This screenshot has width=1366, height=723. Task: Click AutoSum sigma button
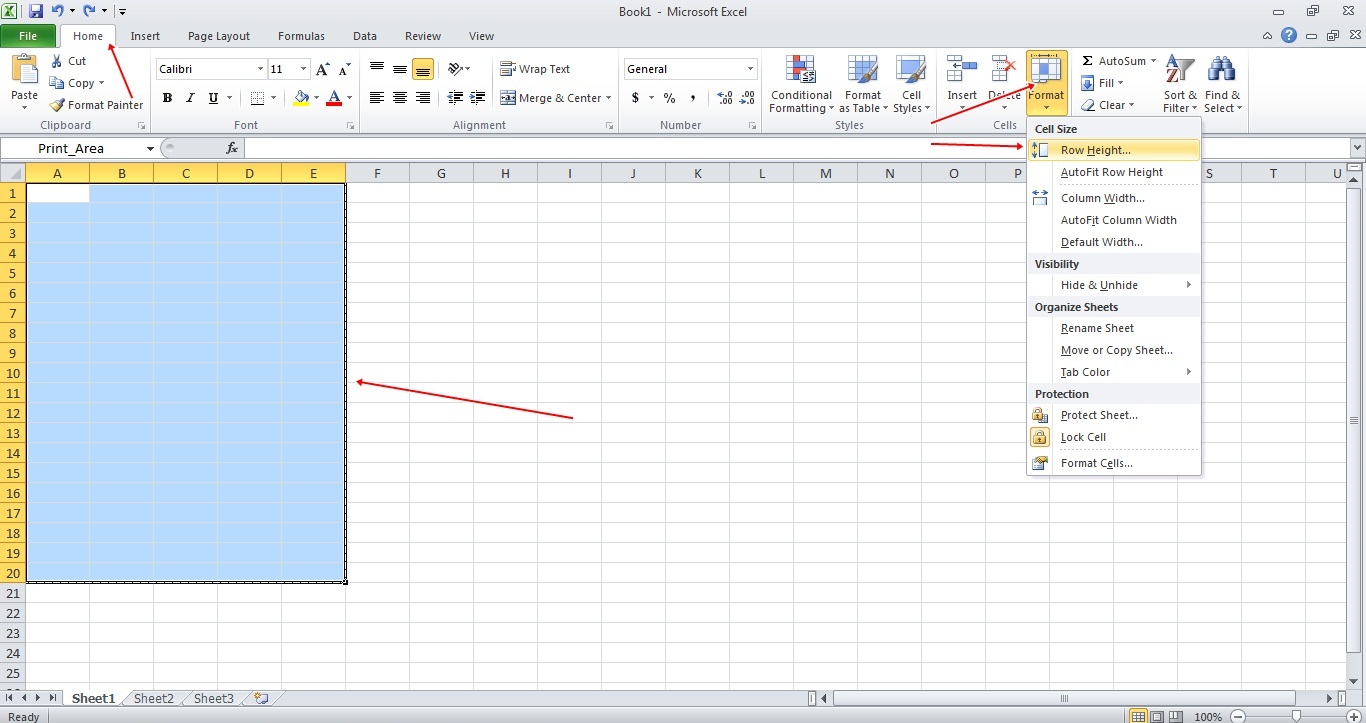click(1112, 61)
